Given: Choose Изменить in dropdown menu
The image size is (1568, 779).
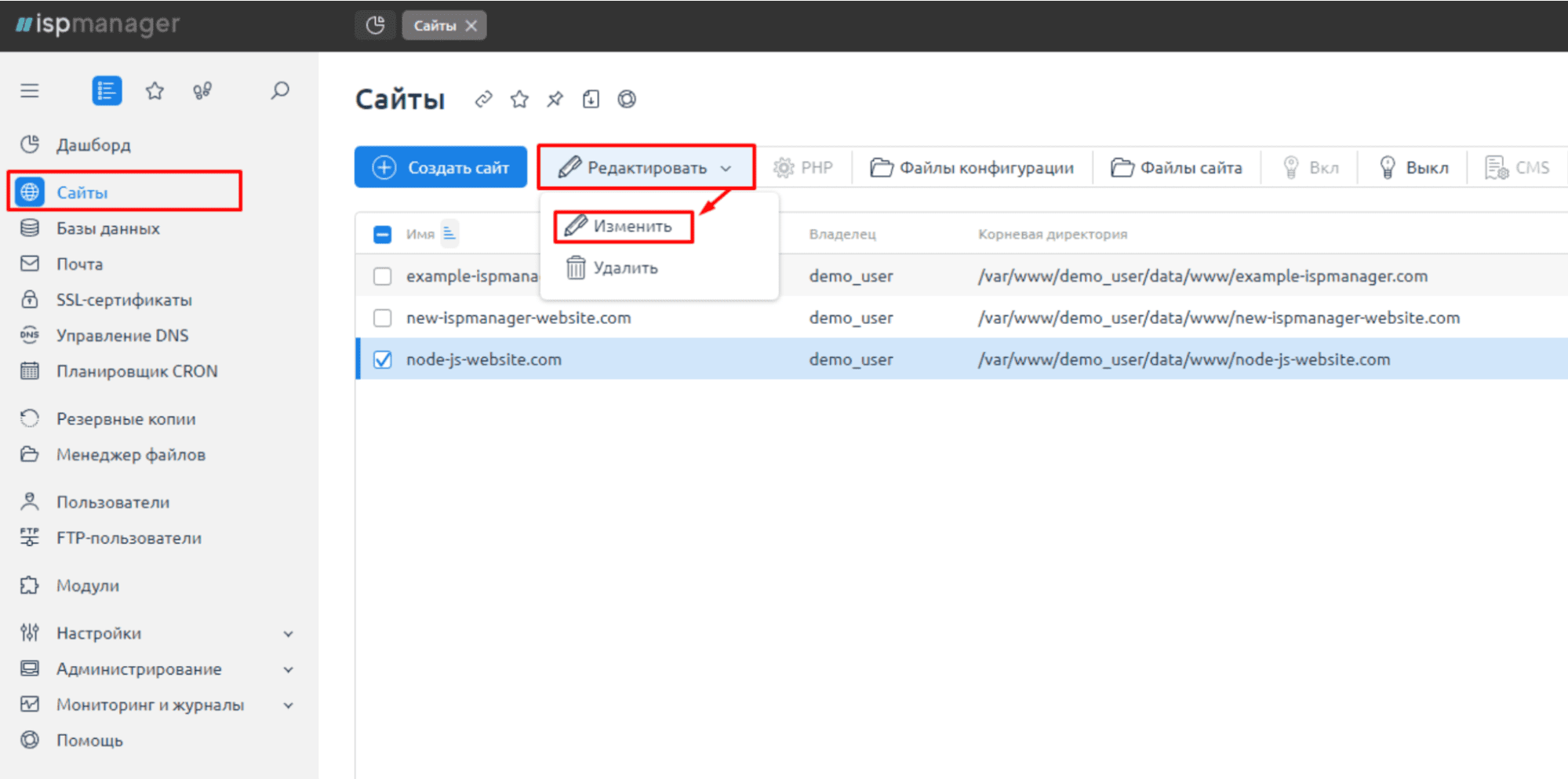Looking at the screenshot, I should tap(624, 227).
